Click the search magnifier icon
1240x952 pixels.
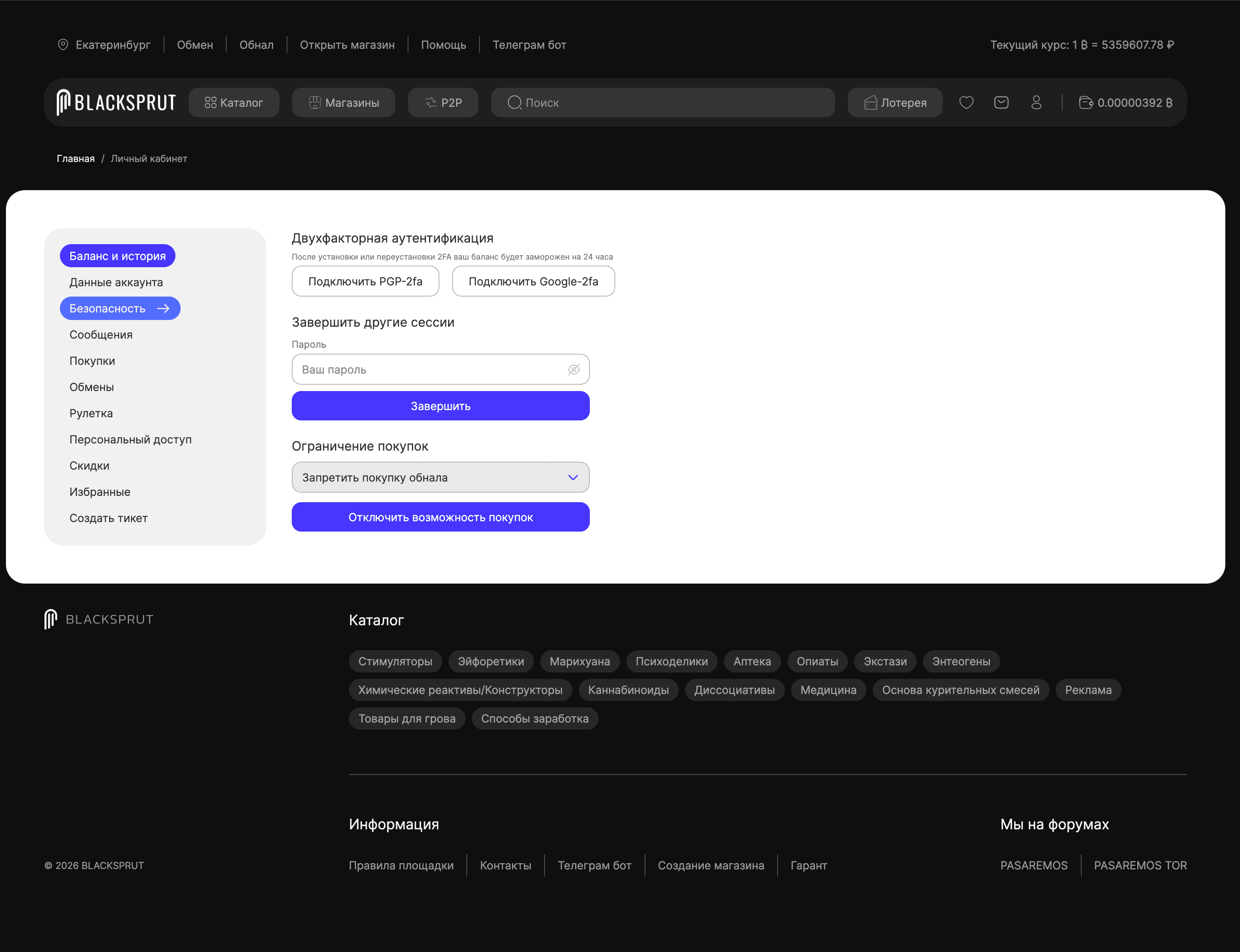coord(514,102)
